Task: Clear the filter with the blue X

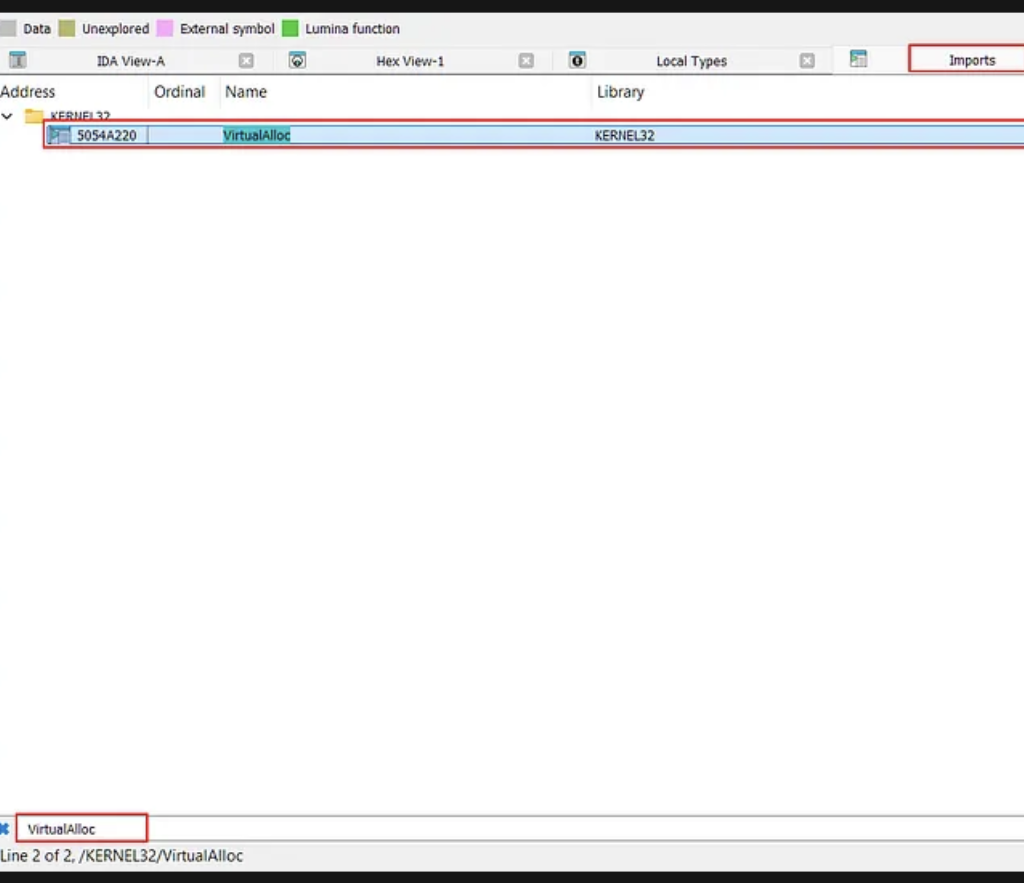Action: pyautogui.click(x=5, y=828)
